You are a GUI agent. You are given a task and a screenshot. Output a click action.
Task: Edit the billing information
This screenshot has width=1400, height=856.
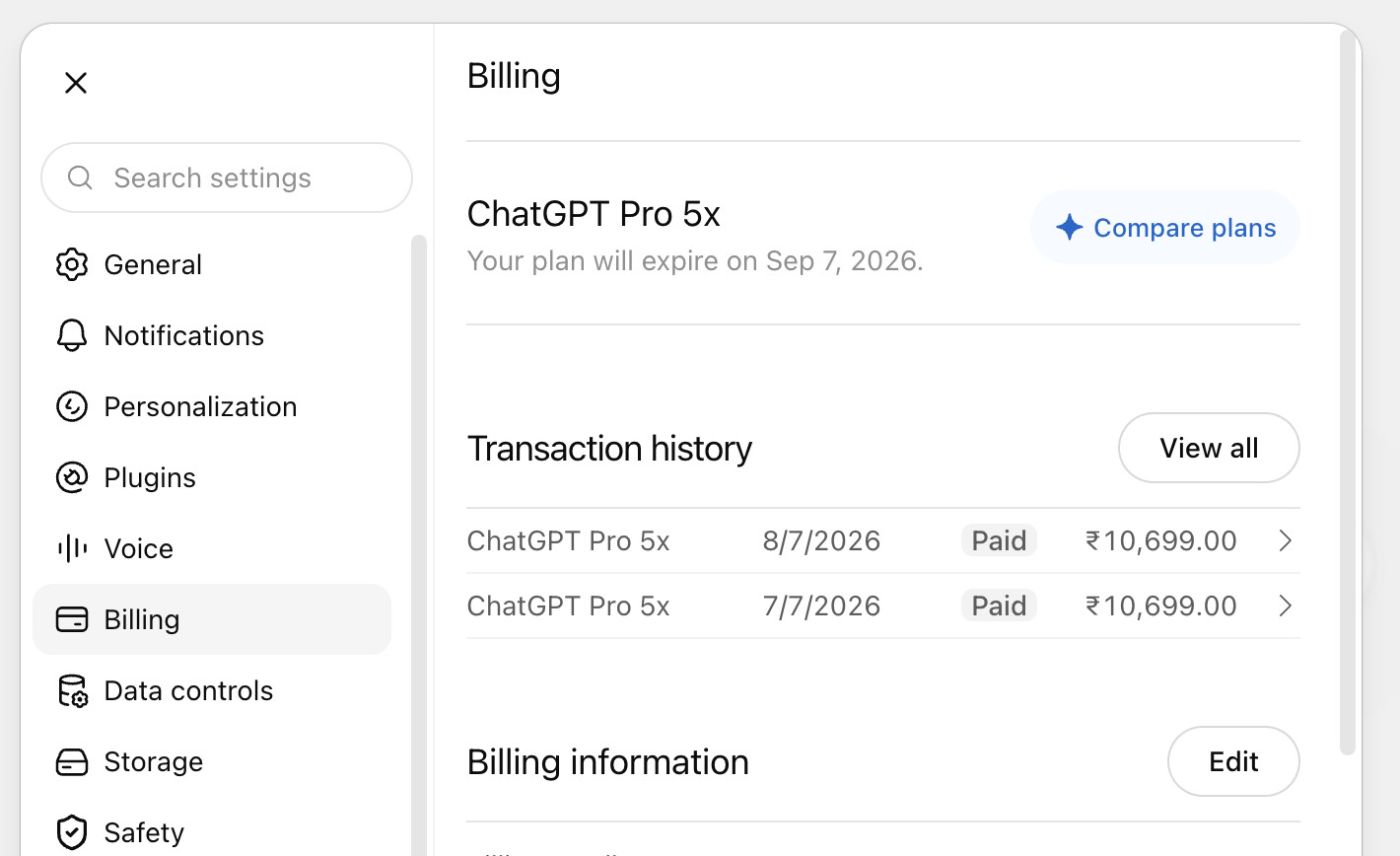(1233, 761)
